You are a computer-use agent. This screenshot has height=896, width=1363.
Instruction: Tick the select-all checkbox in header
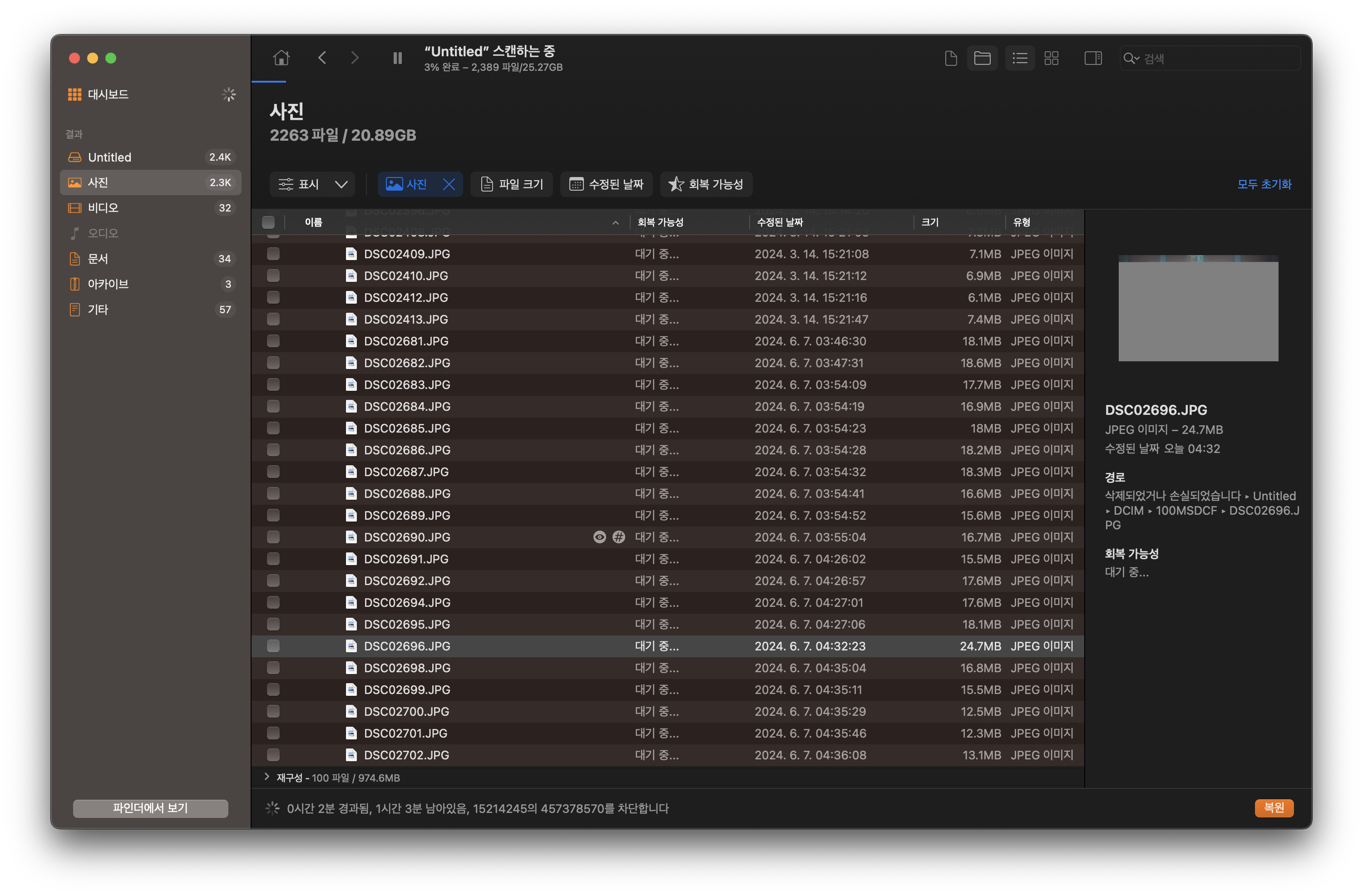coord(268,222)
